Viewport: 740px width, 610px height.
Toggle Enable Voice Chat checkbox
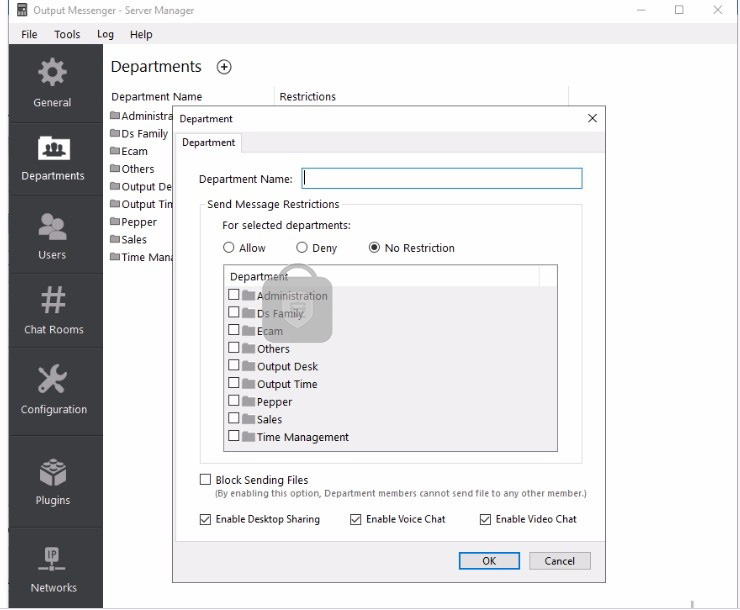[x=355, y=519]
